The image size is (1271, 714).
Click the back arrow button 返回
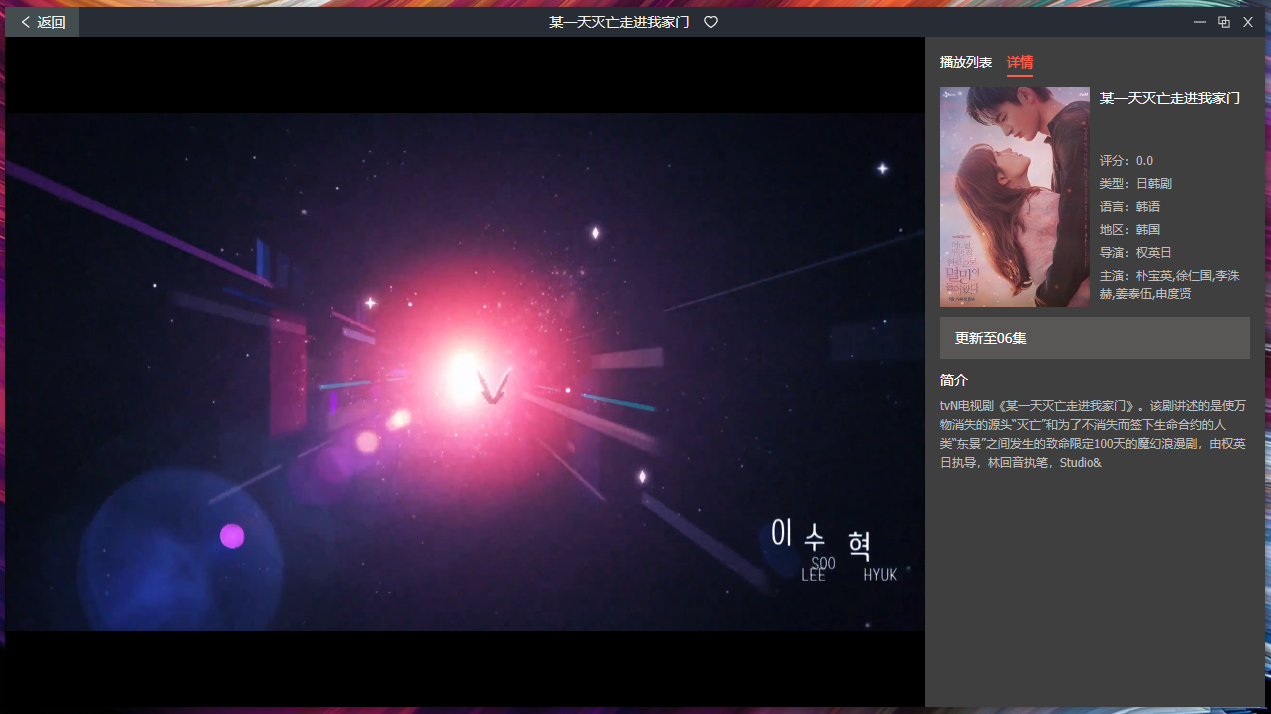coord(42,22)
